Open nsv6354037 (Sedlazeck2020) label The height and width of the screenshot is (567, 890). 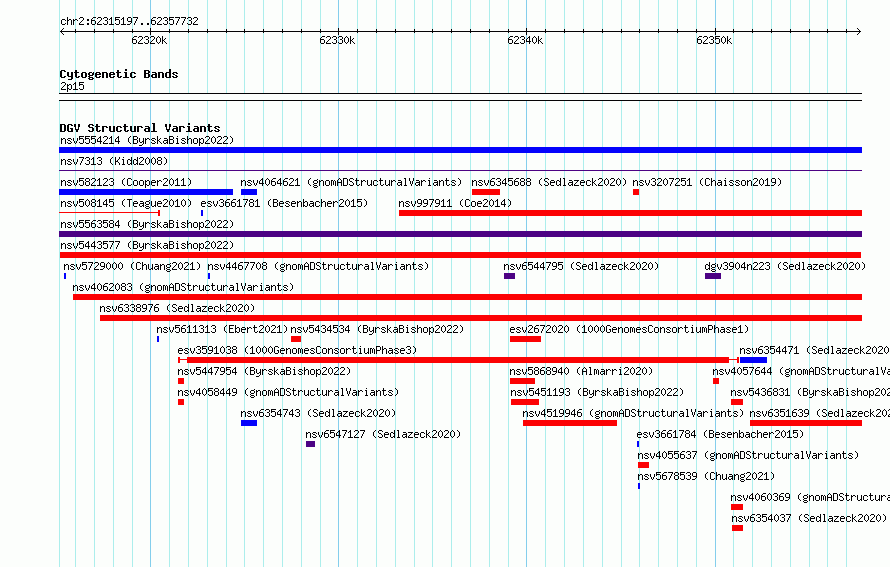click(809, 518)
